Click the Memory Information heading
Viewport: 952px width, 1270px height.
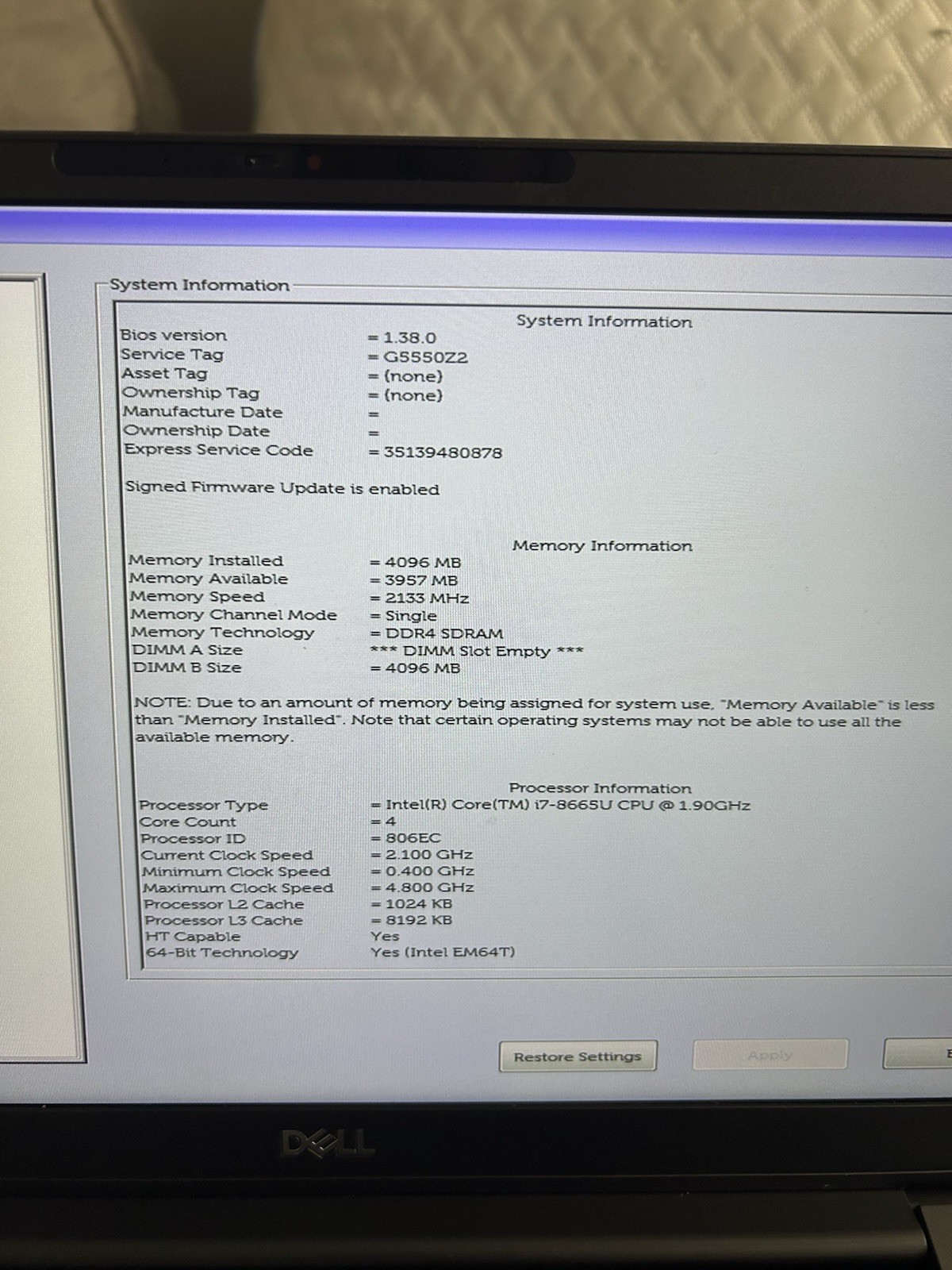pos(602,545)
